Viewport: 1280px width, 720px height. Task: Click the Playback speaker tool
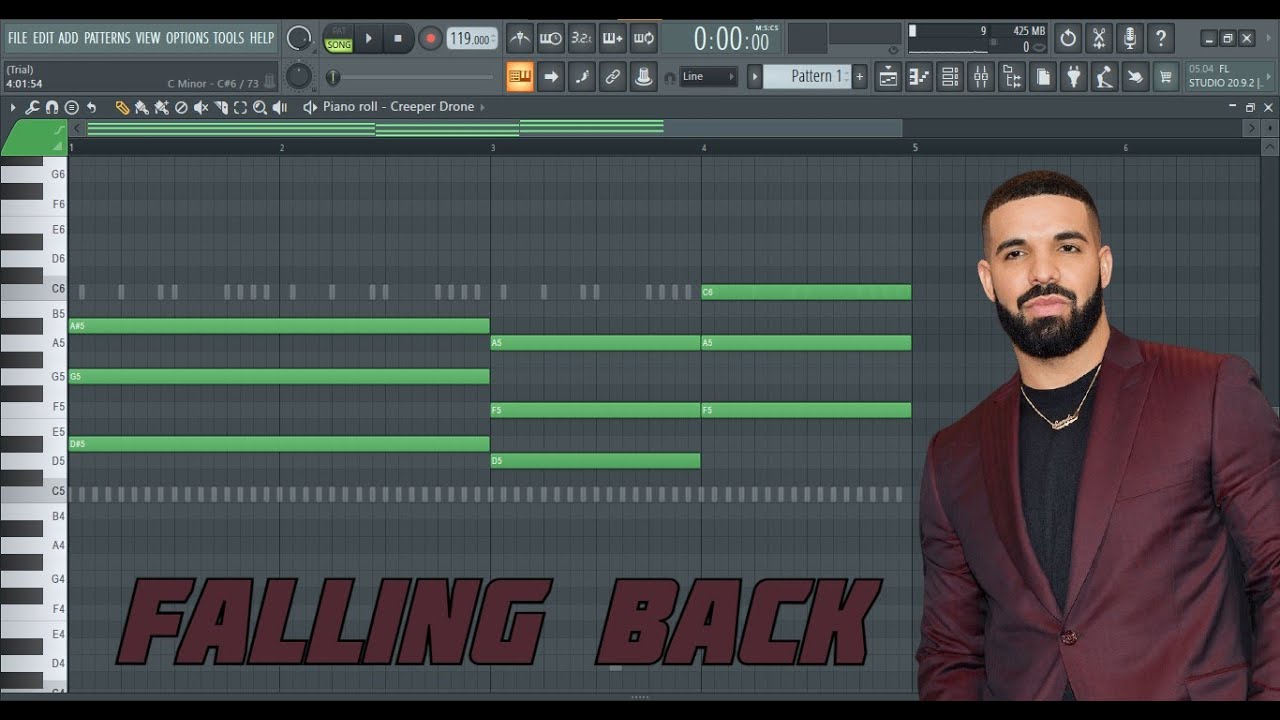(280, 107)
